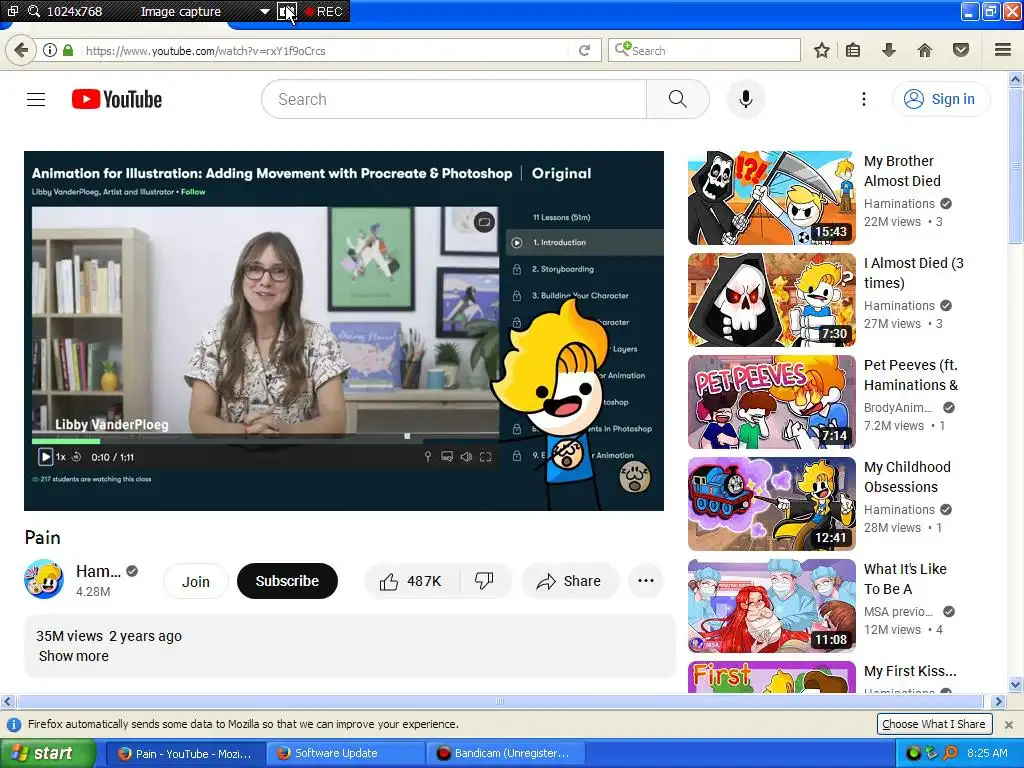The image size is (1024, 768).
Task: Open I Almost Died (3 times) thumbnail
Action: click(771, 300)
